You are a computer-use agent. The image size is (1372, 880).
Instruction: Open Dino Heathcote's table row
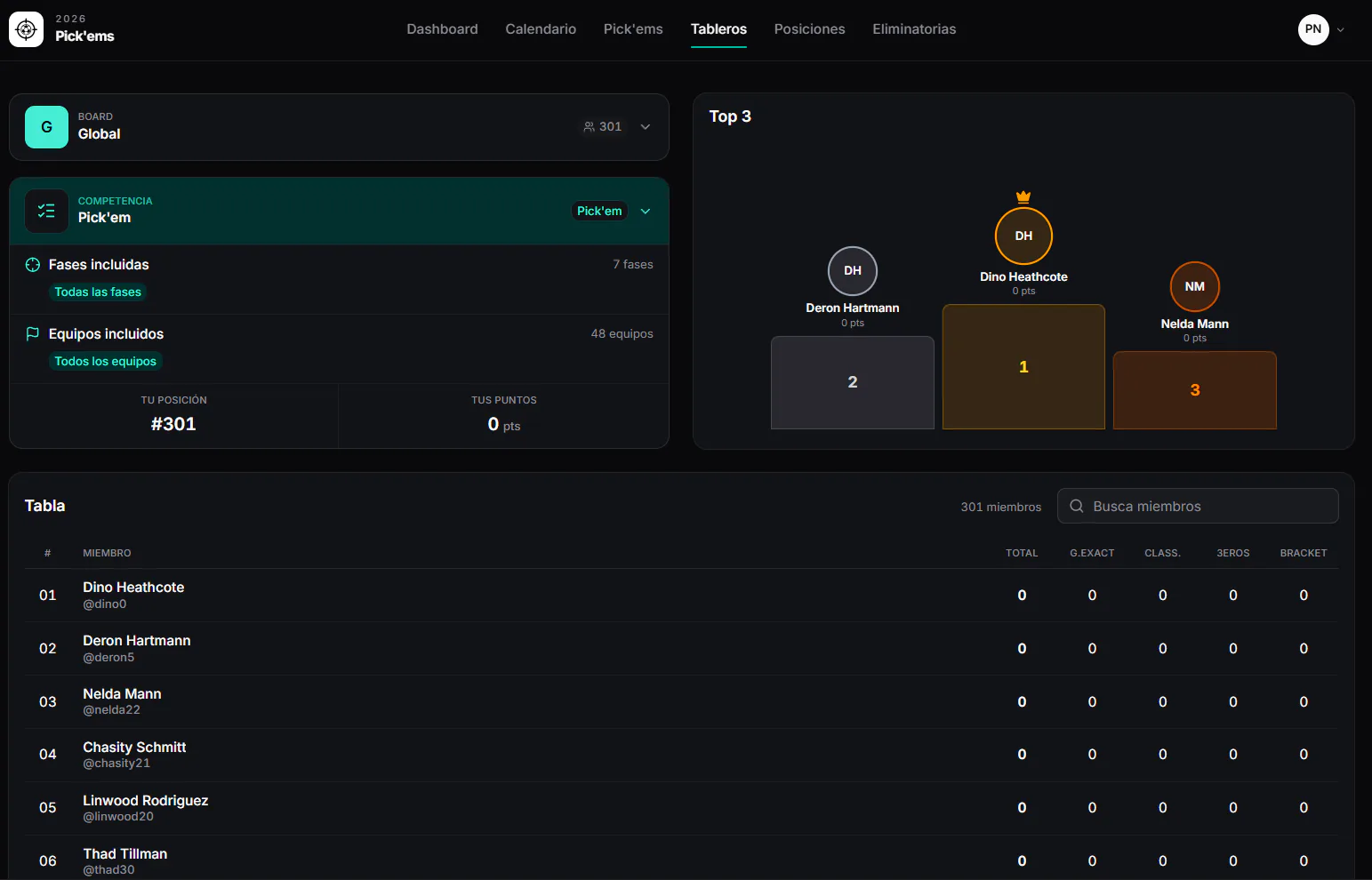tap(681, 596)
